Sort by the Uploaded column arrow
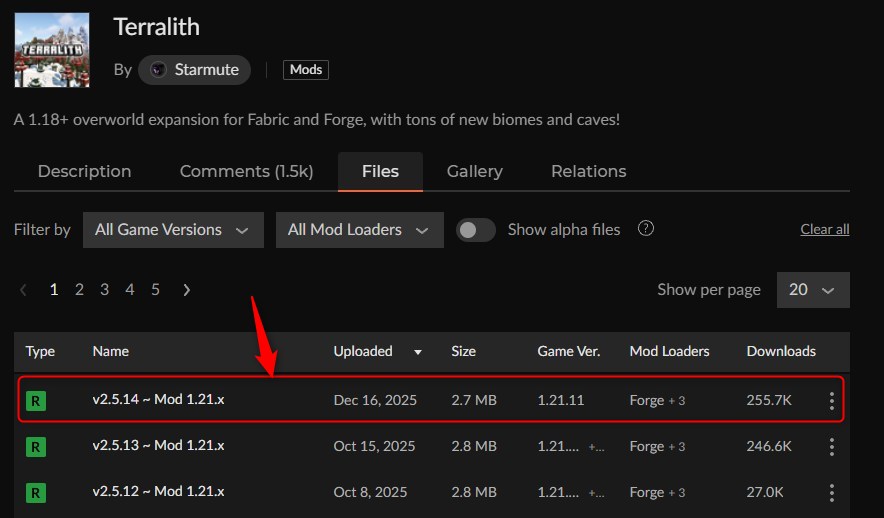The image size is (884, 518). (417, 352)
